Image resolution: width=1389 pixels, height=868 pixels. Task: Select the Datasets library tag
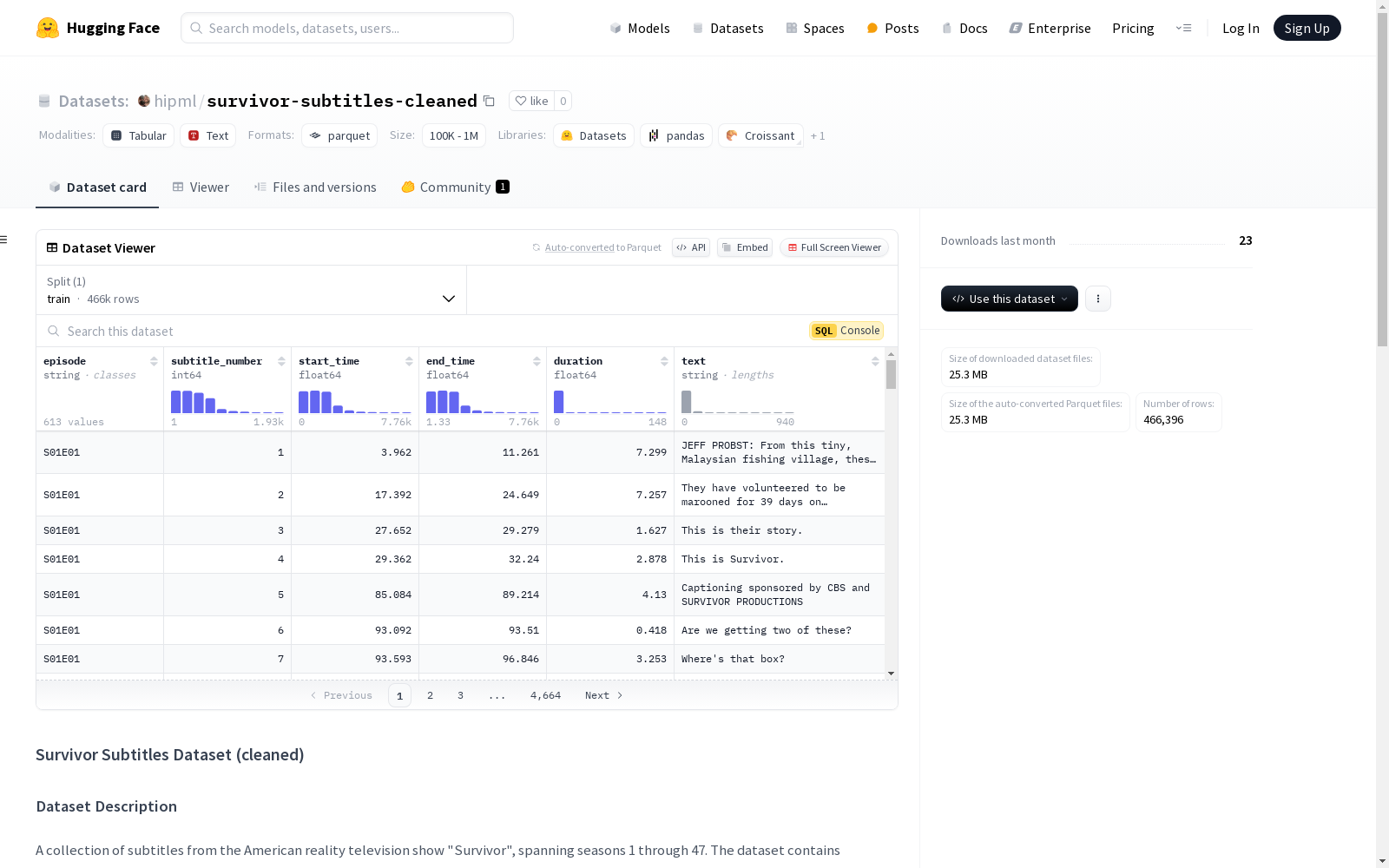pos(594,135)
